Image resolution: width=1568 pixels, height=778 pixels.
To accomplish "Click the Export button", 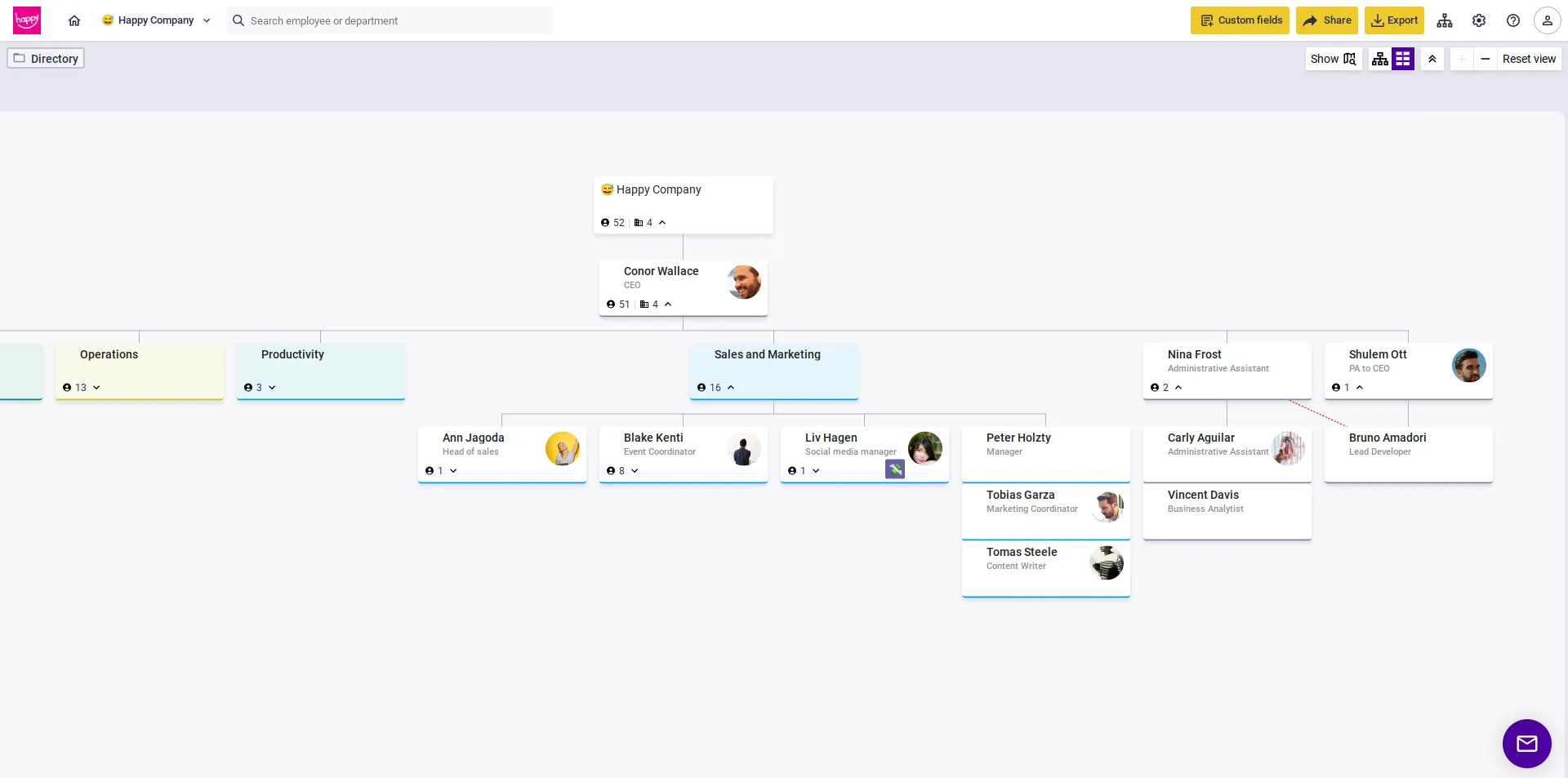I will click(x=1394, y=20).
